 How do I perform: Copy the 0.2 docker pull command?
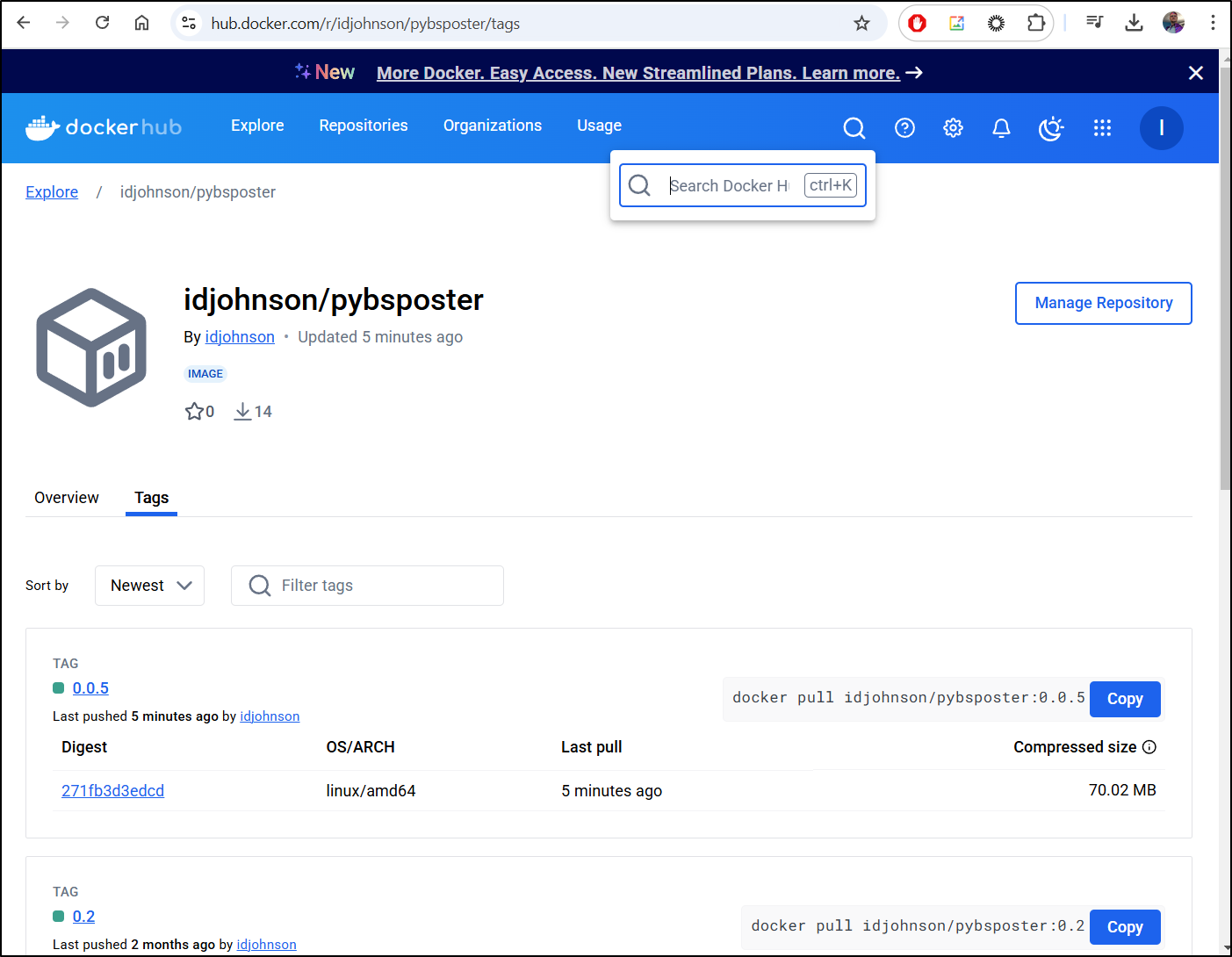tap(1125, 927)
